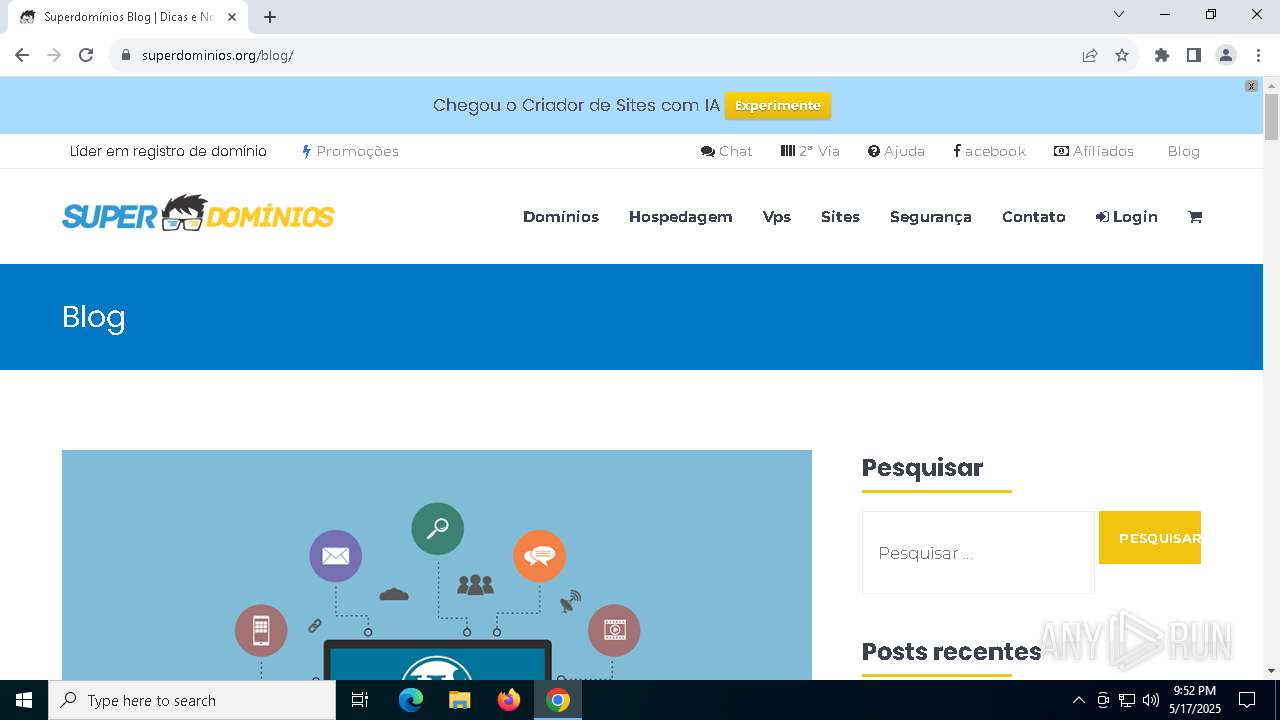This screenshot has width=1280, height=720.
Task: Click the address bar URL
Action: pyautogui.click(x=218, y=55)
